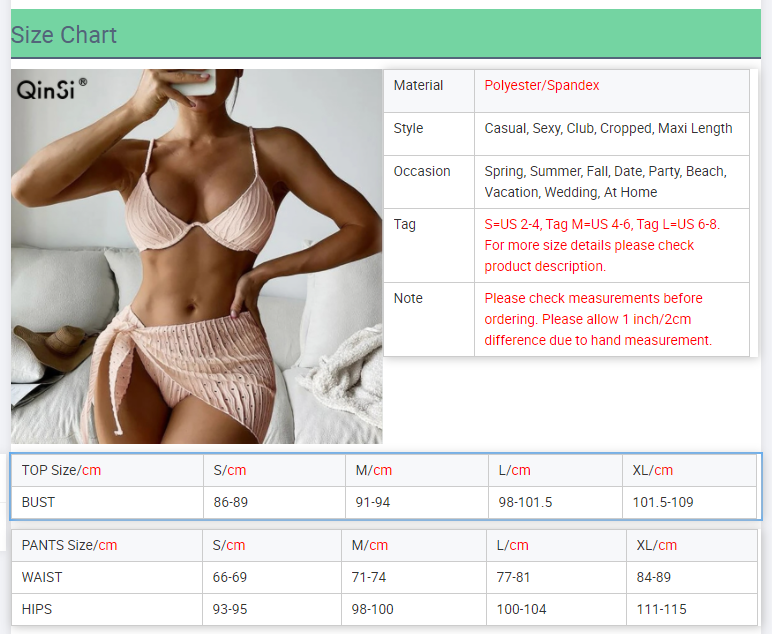Screen dimensions: 772x634
Task: Click the BUST row label
Action: coord(38,502)
